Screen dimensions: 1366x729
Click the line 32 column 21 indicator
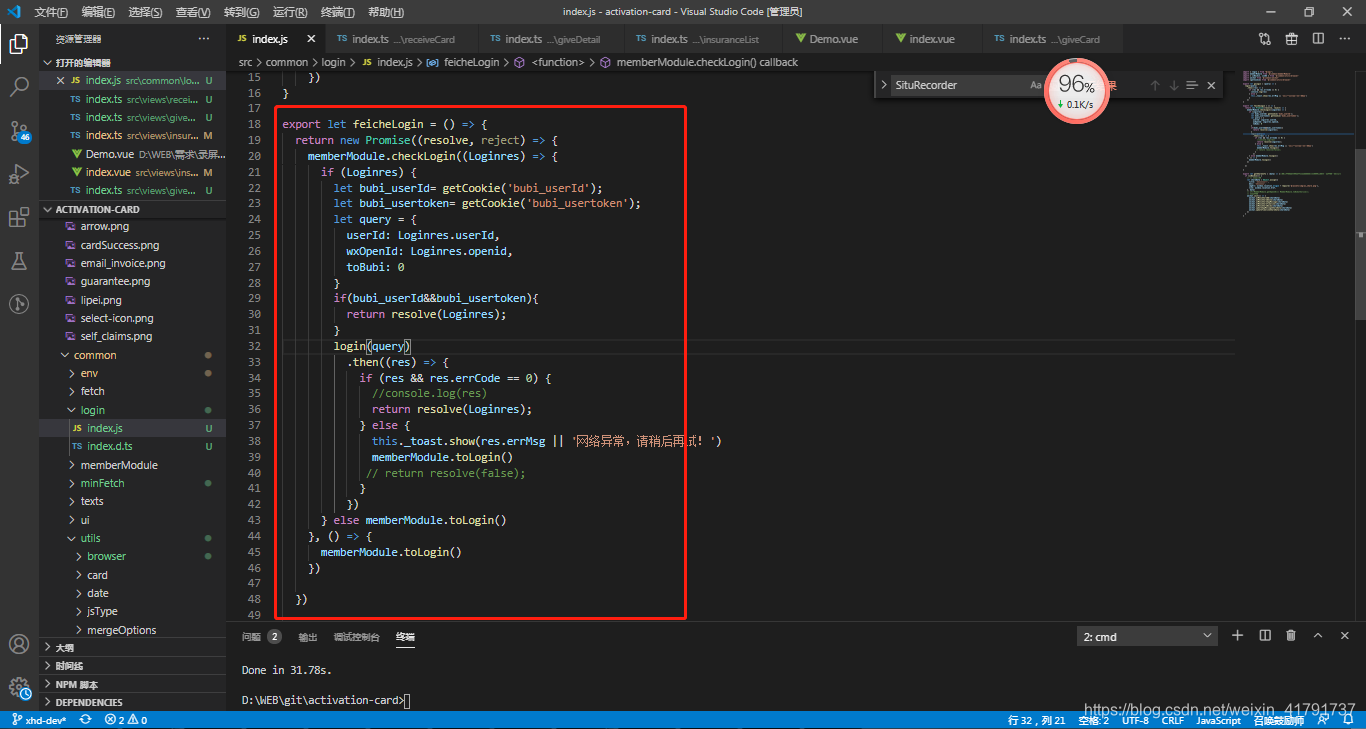1037,720
